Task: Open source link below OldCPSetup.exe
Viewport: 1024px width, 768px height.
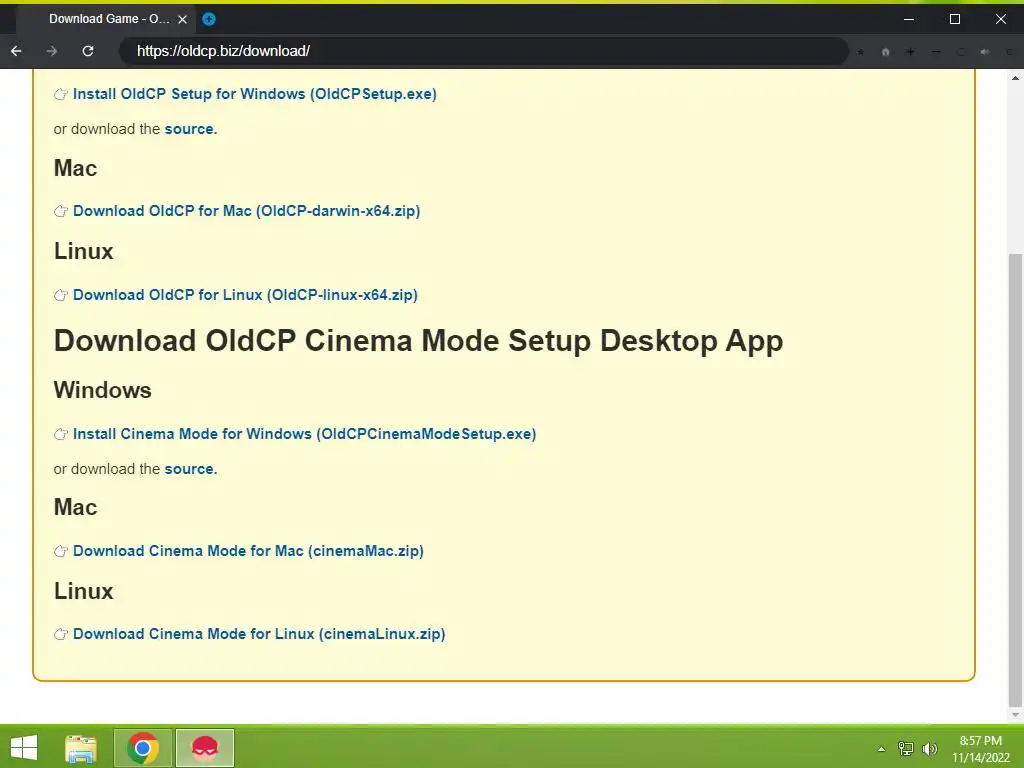Action: pyautogui.click(x=189, y=129)
